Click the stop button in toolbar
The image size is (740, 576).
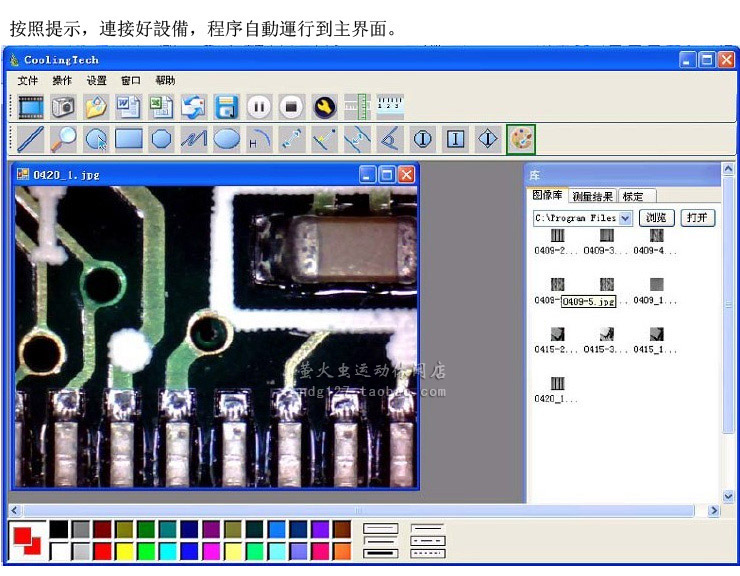point(290,106)
